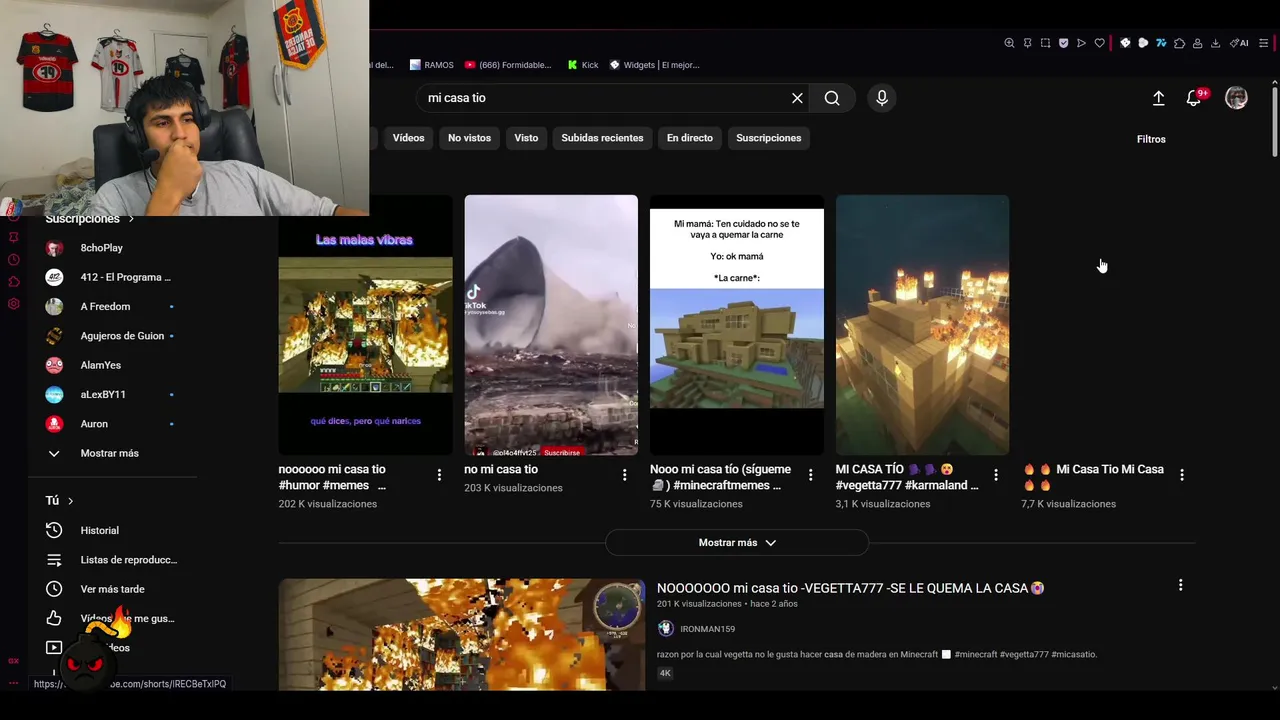Select the Vídeos filter chip
Image resolution: width=1280 pixels, height=720 pixels.
click(x=408, y=138)
